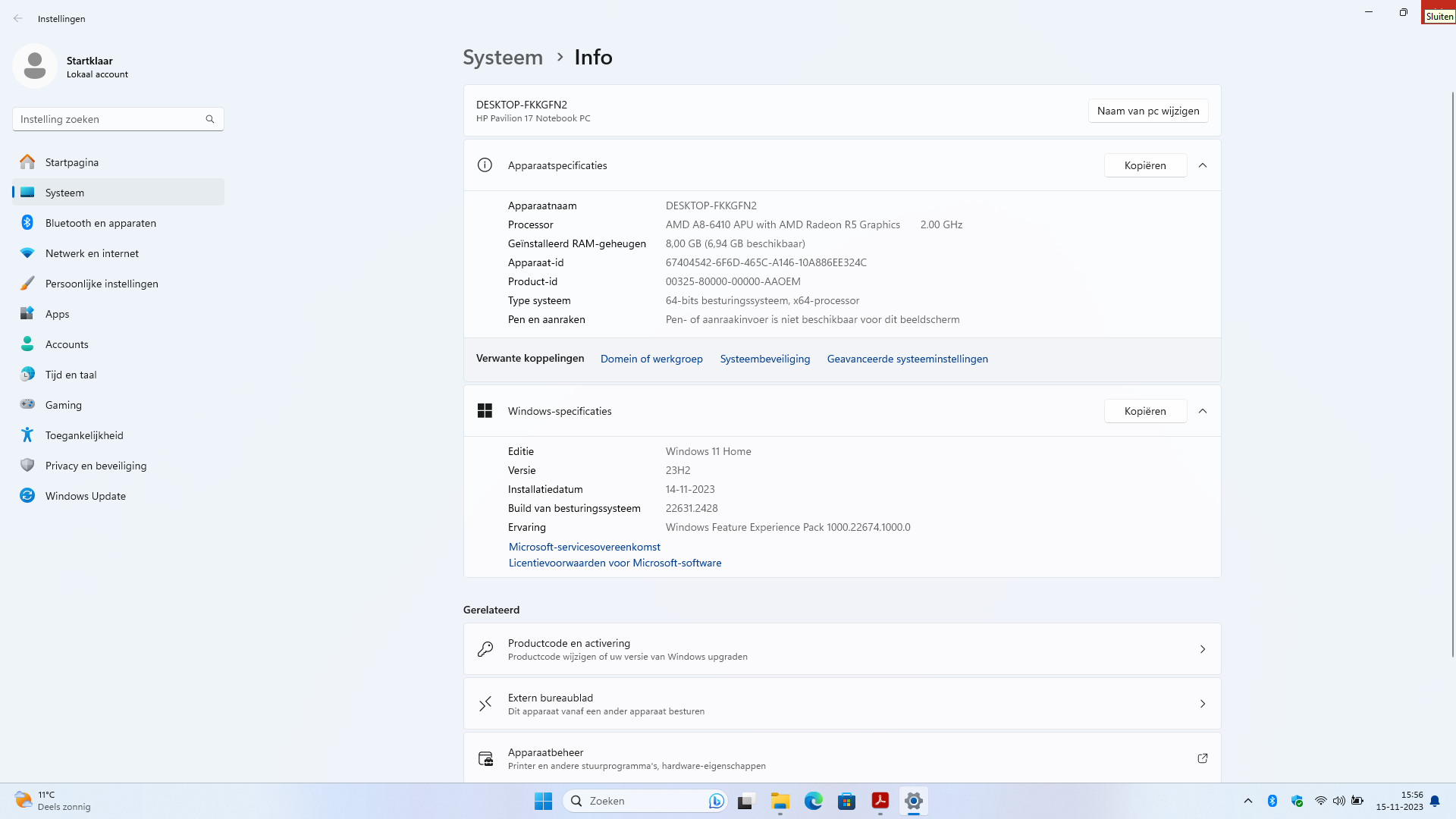Go to Startpagina in the sidebar
Image resolution: width=1456 pixels, height=819 pixels.
118,162
